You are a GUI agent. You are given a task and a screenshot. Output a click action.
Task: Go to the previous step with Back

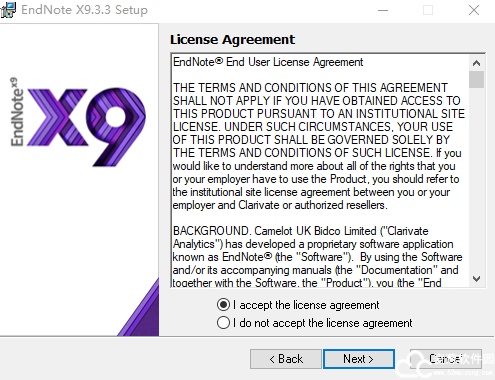tap(286, 359)
